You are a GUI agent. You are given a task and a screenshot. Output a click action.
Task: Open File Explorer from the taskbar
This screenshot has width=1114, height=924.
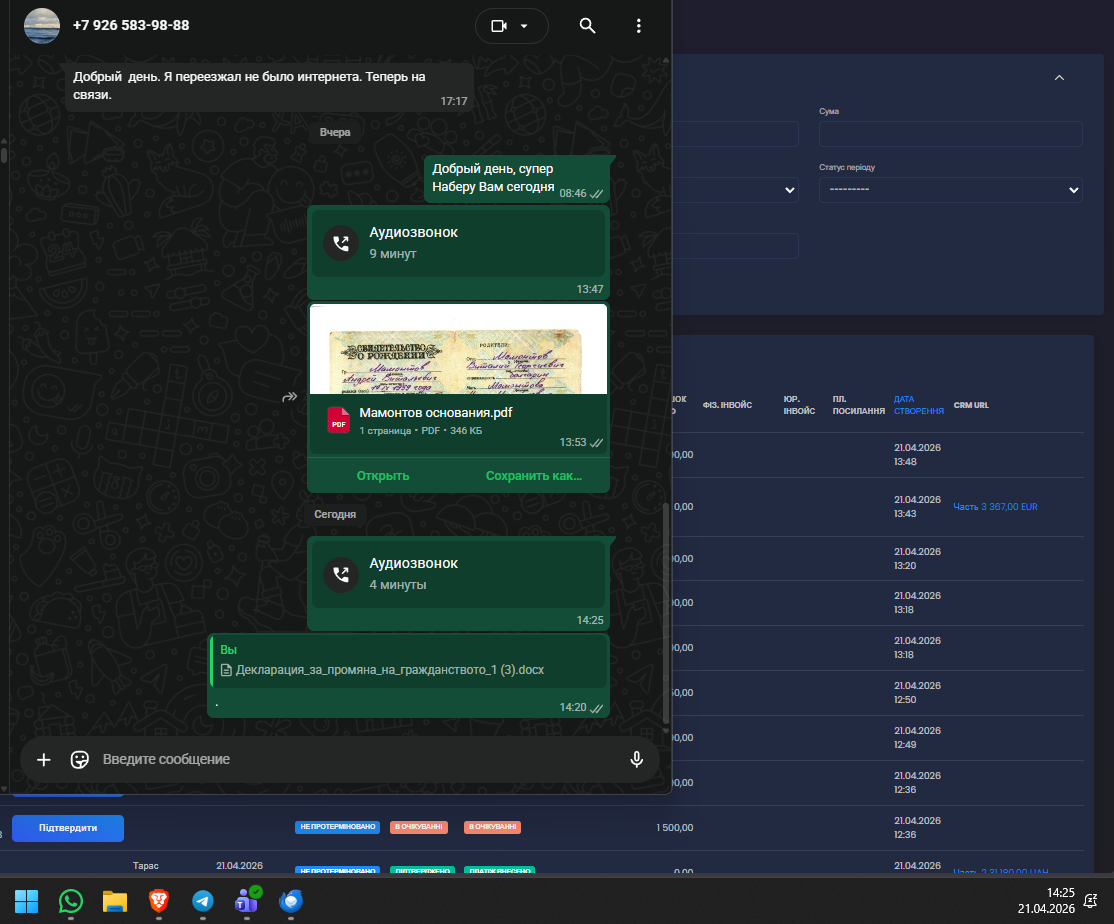coord(114,901)
